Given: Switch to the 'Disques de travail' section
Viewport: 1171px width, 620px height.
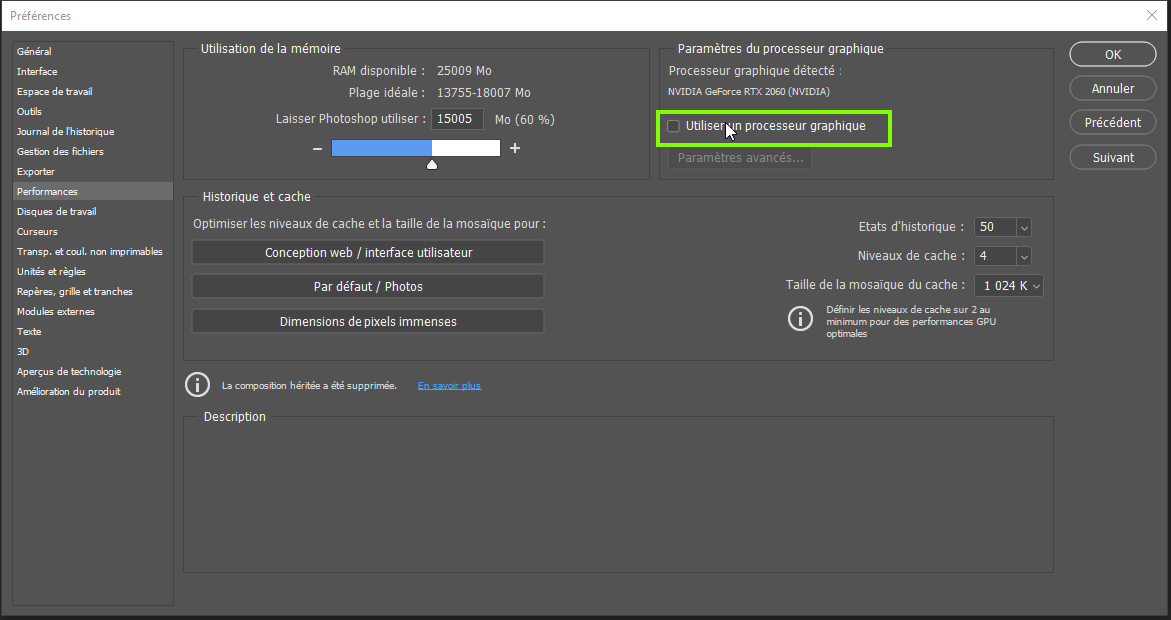Looking at the screenshot, I should coord(57,211).
